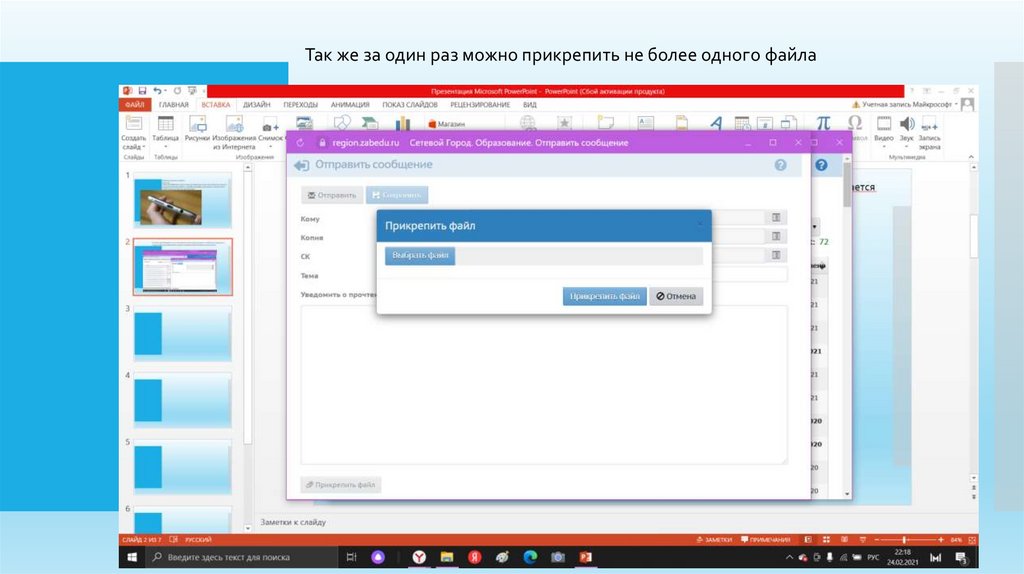Open Yandex Browser from the taskbar
This screenshot has width=1024, height=574.
click(x=419, y=557)
